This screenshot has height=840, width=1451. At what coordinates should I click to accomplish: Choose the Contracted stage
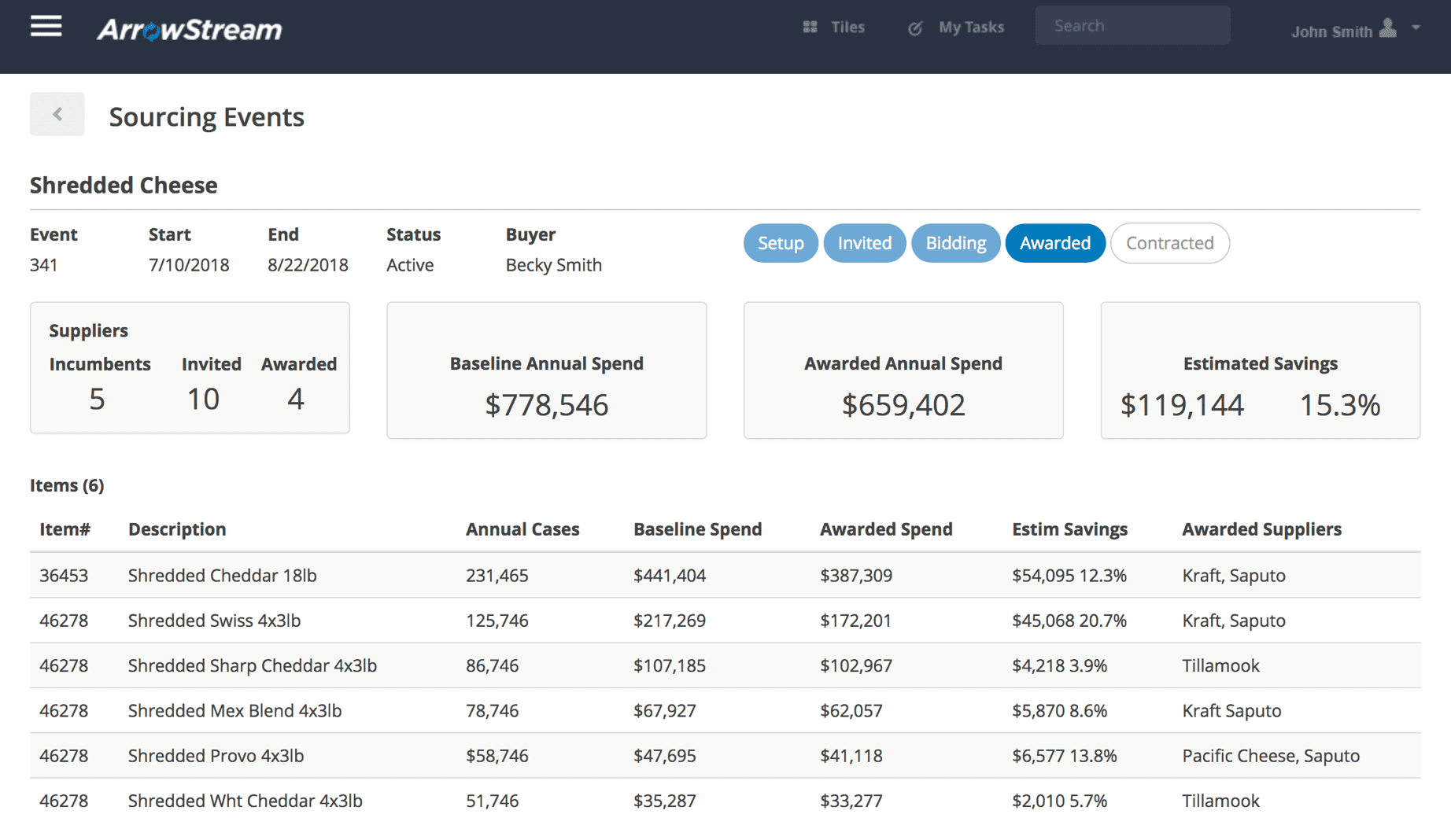point(1169,243)
